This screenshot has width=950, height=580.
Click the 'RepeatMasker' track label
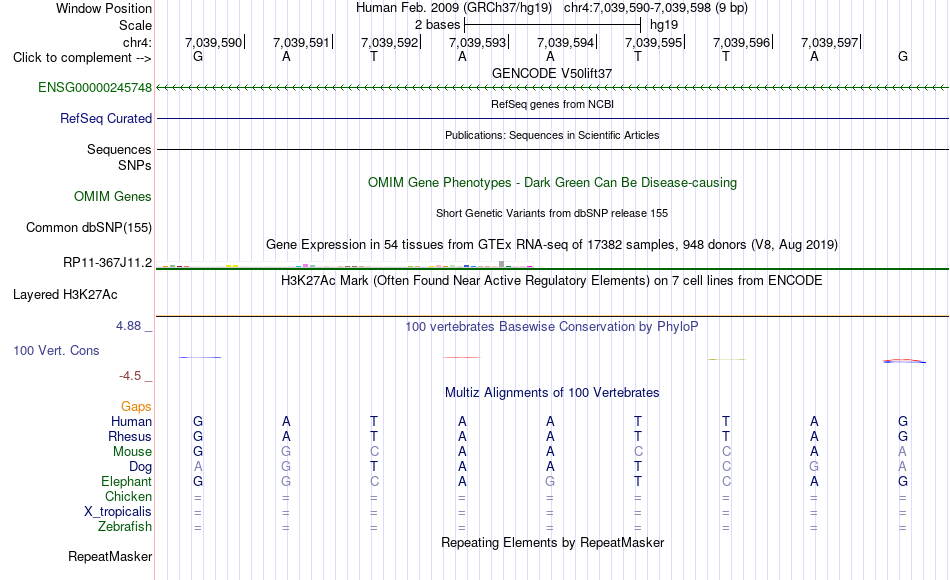point(110,556)
